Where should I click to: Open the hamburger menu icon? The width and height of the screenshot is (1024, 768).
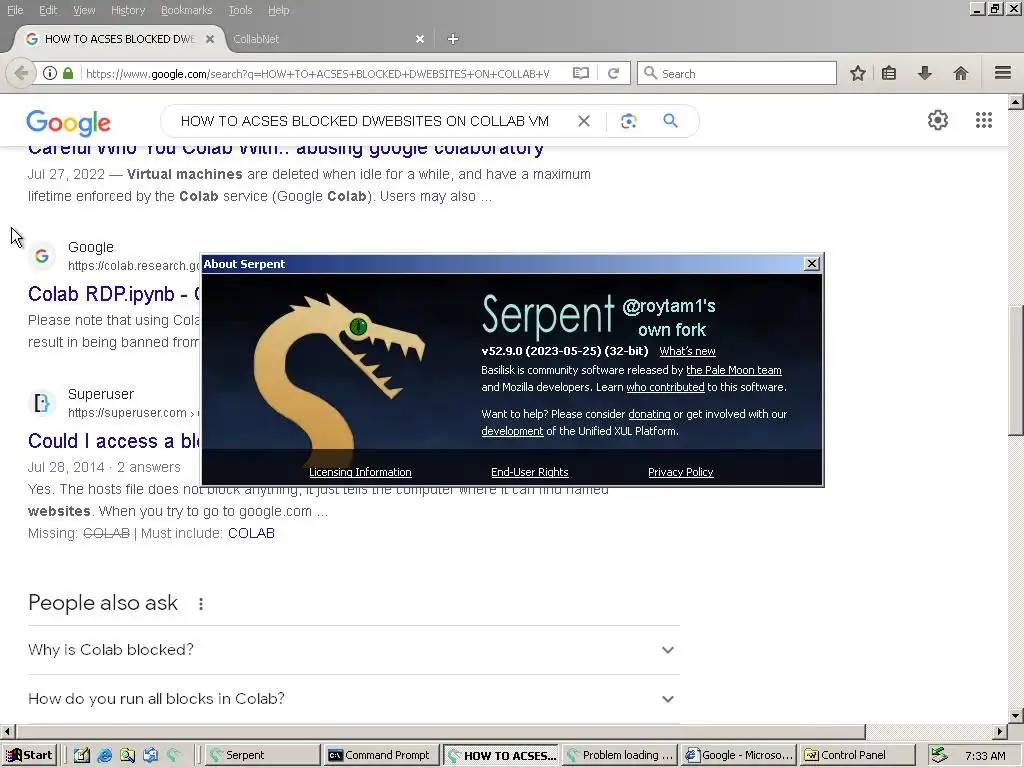[x=1003, y=73]
